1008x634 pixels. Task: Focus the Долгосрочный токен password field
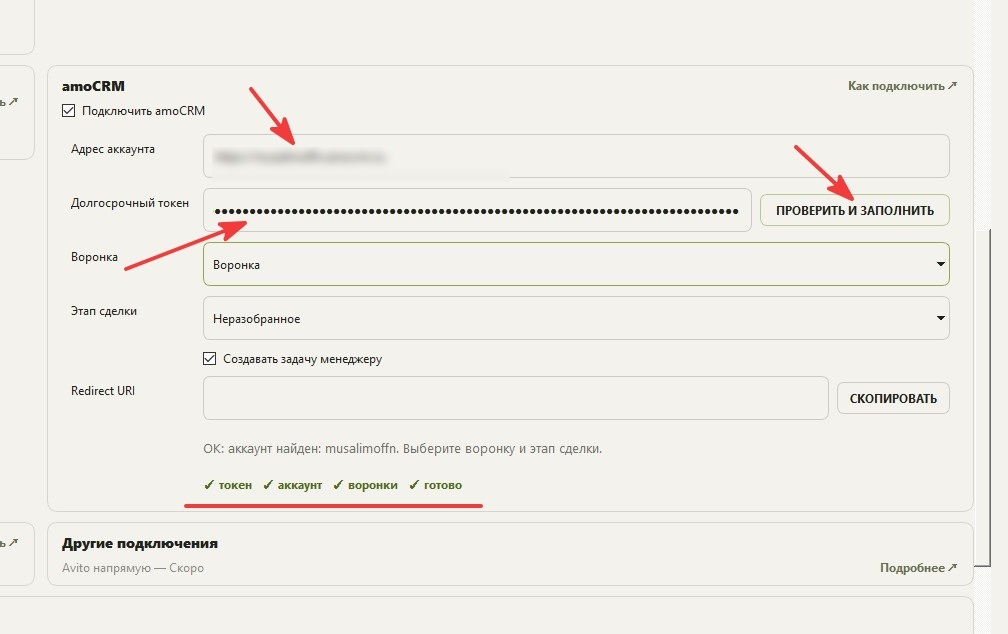coord(477,210)
